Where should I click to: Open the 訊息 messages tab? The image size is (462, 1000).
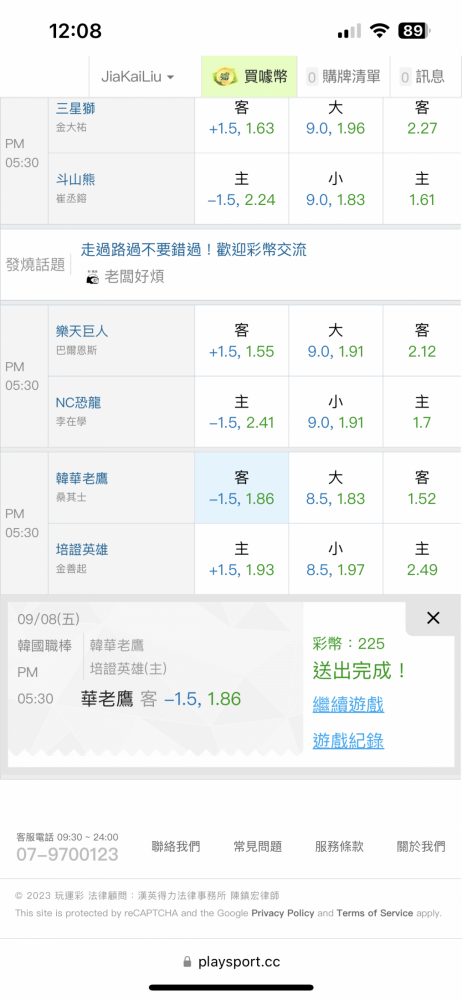click(422, 77)
